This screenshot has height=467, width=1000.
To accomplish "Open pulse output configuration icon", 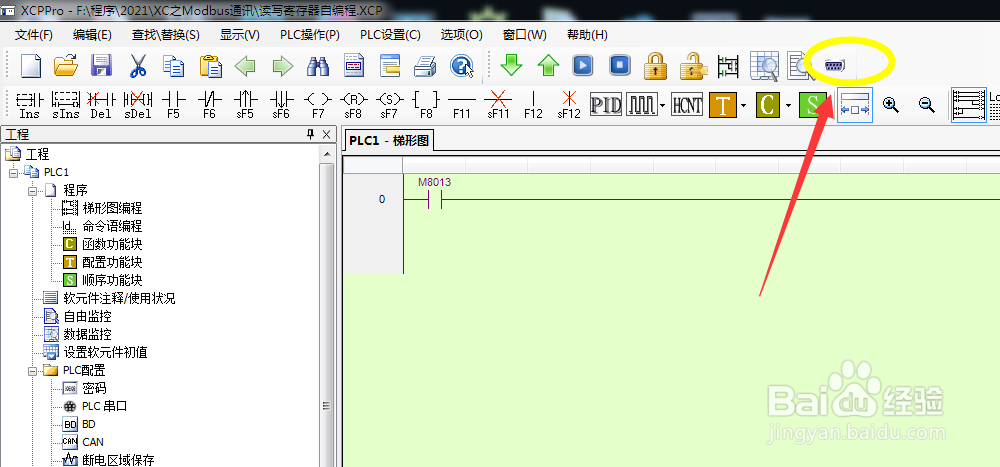I will pos(641,105).
